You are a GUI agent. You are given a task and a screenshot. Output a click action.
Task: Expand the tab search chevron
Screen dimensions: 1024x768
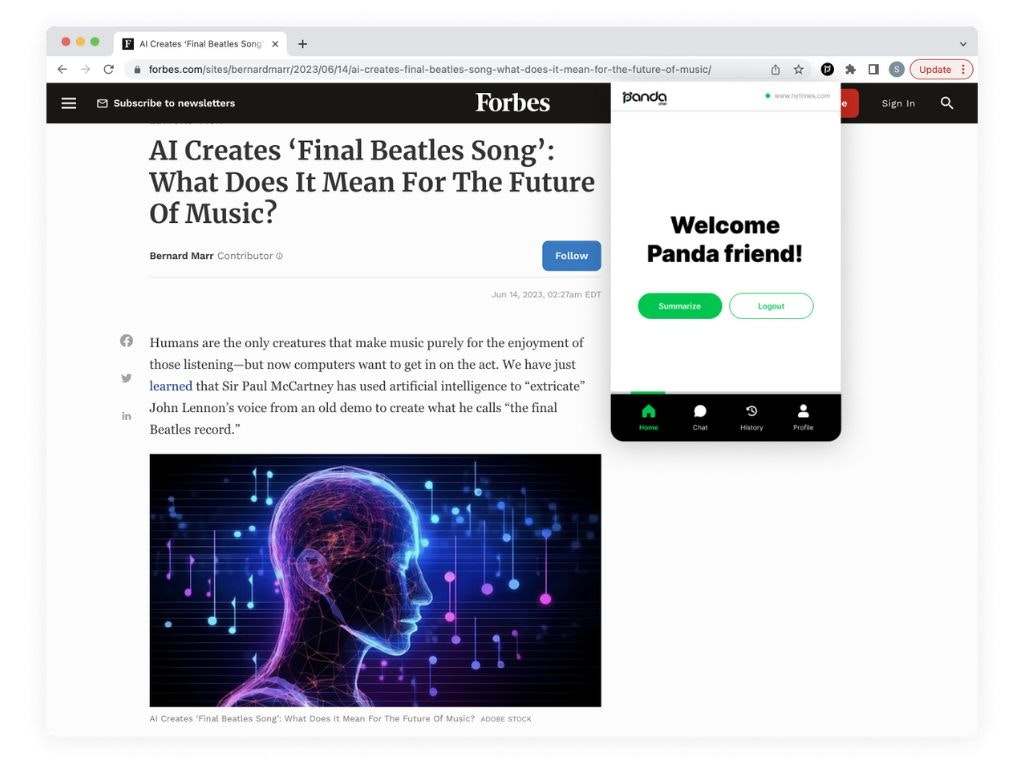coord(963,44)
